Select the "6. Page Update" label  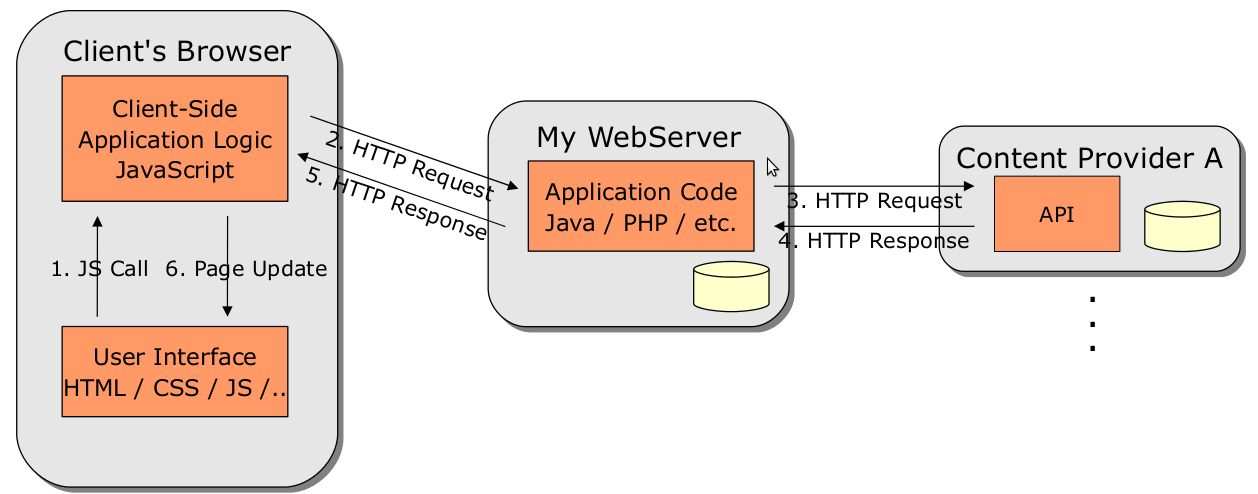246,268
